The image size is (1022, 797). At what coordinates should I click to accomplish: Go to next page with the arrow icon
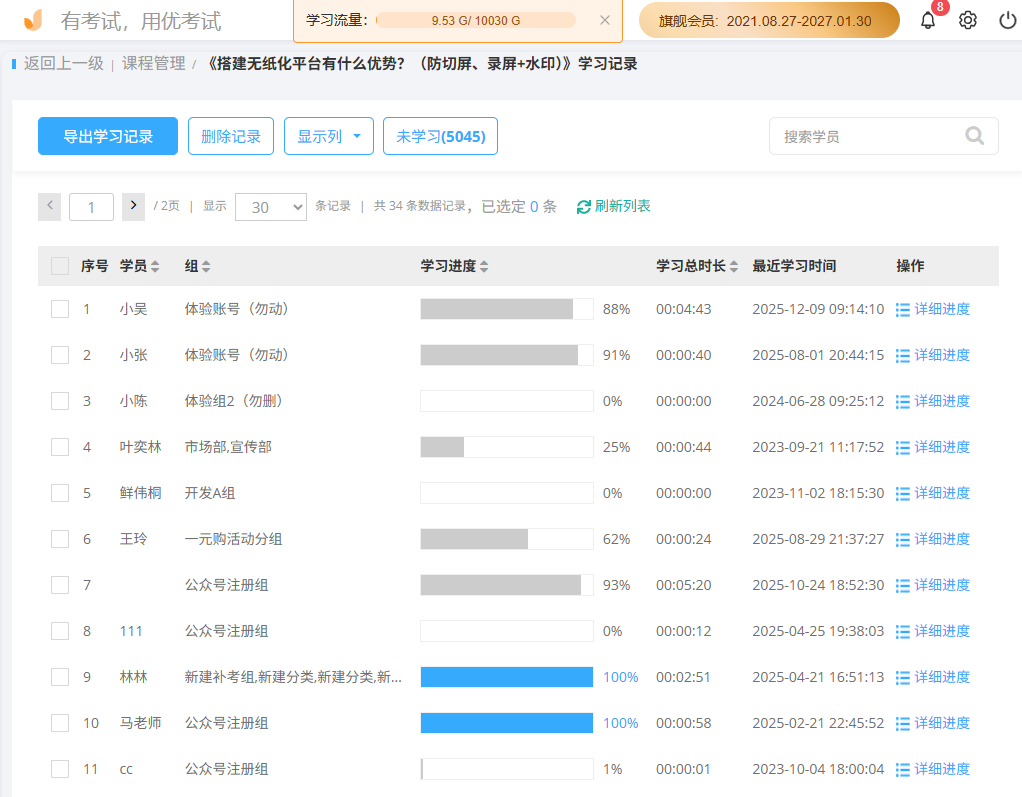tap(133, 206)
